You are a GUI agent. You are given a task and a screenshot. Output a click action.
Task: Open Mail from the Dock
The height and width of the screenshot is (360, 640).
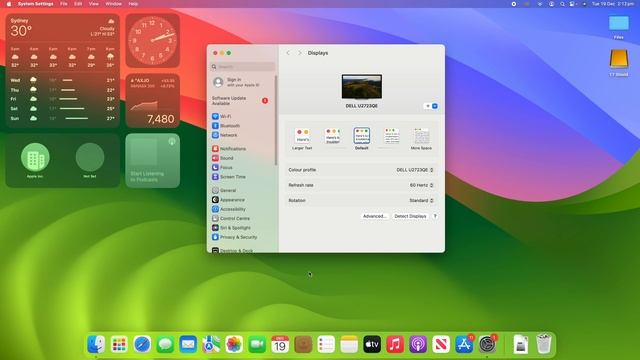click(x=188, y=344)
